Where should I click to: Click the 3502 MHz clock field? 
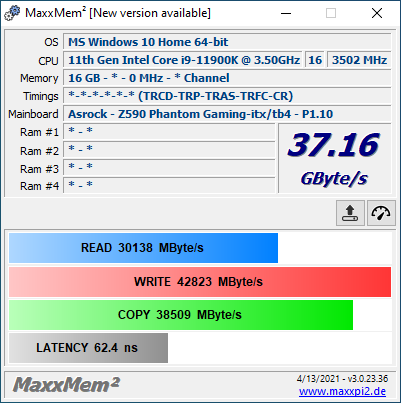pyautogui.click(x=359, y=60)
